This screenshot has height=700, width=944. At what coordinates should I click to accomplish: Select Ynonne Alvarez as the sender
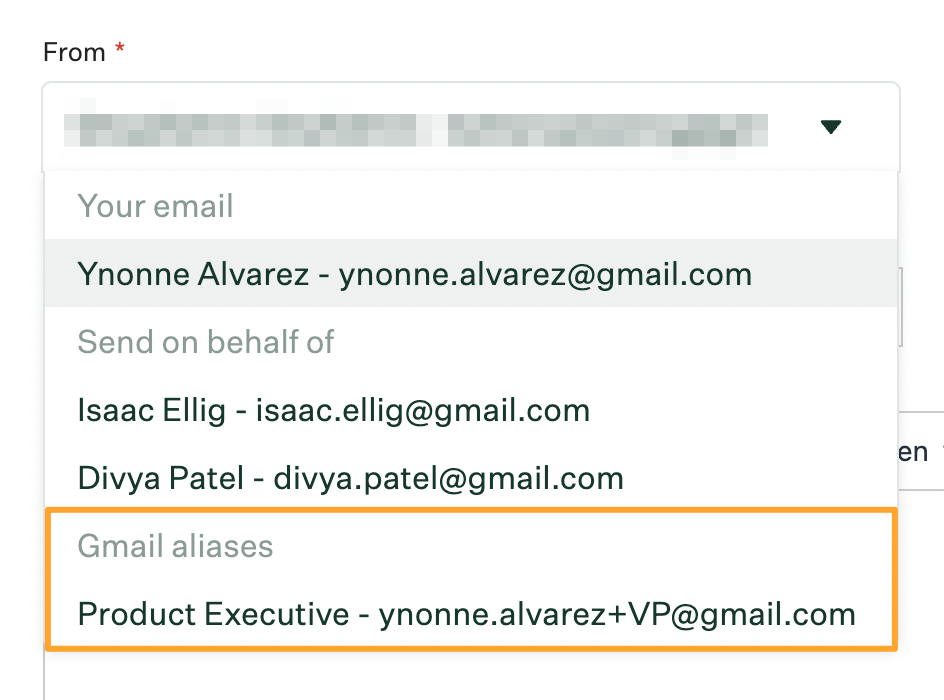click(x=471, y=273)
